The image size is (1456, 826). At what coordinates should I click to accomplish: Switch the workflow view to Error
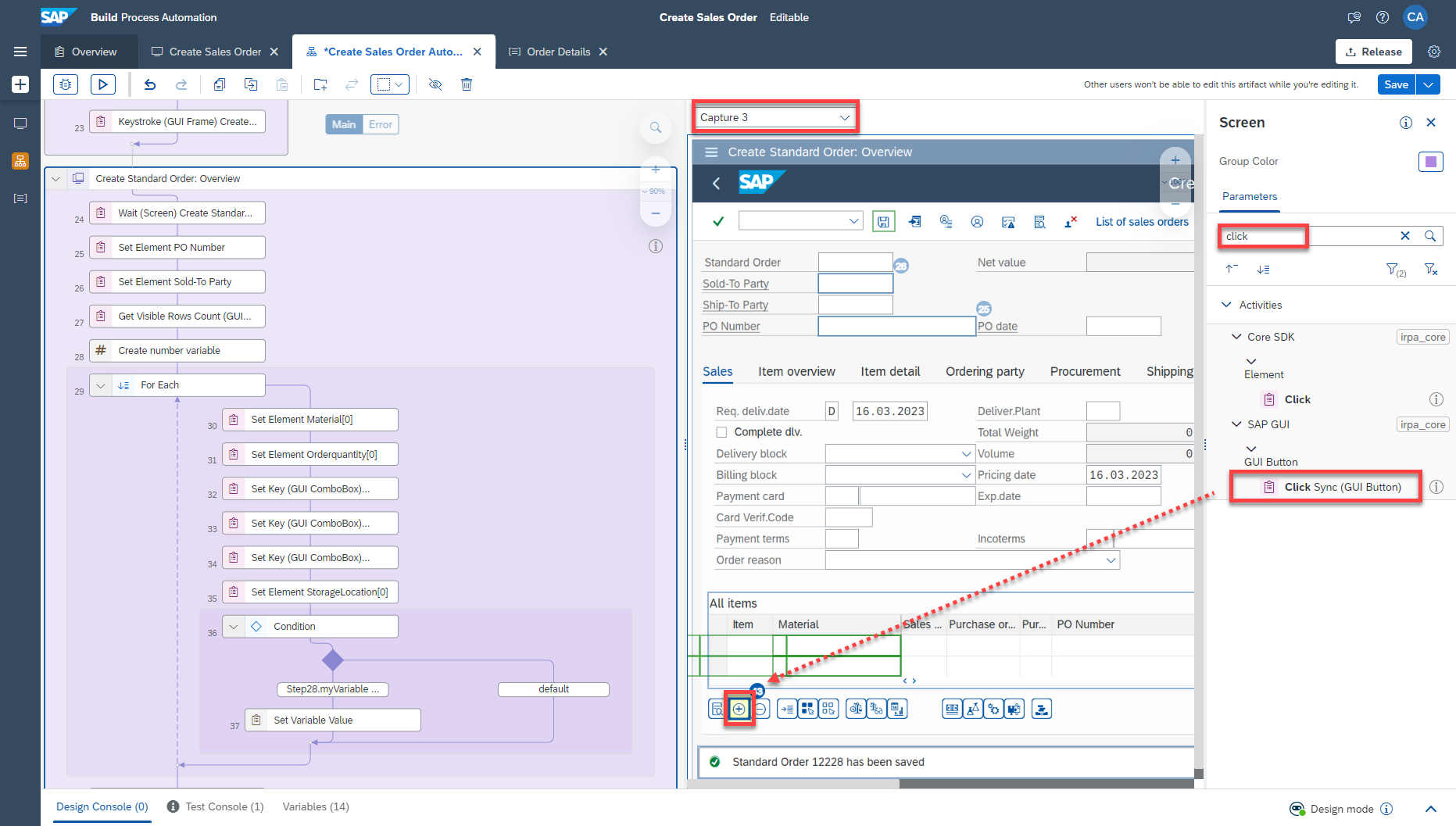pos(381,124)
